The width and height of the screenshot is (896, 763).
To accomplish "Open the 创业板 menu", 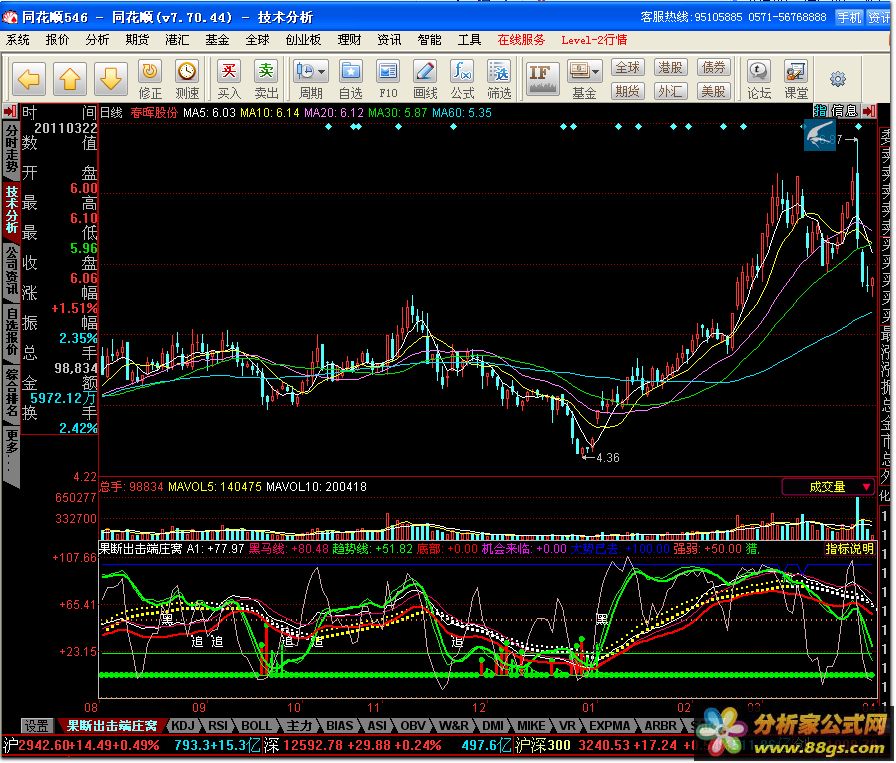I will [303, 40].
